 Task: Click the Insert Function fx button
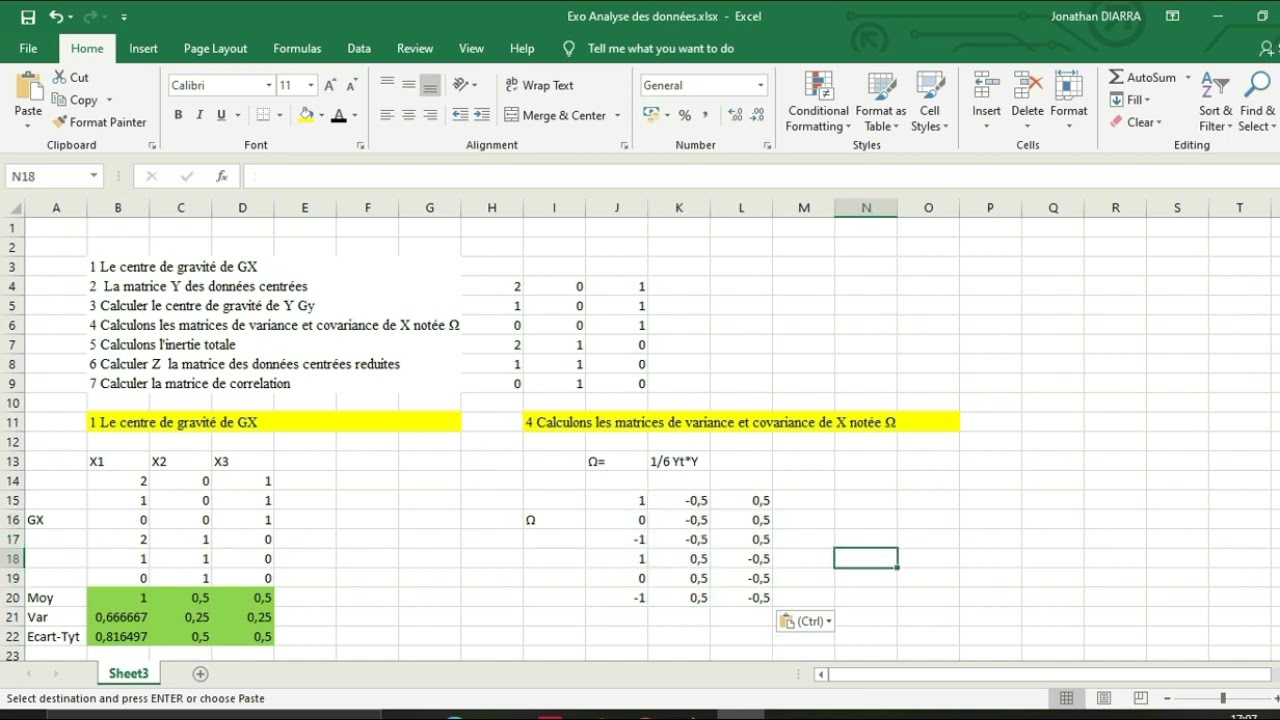(x=222, y=176)
